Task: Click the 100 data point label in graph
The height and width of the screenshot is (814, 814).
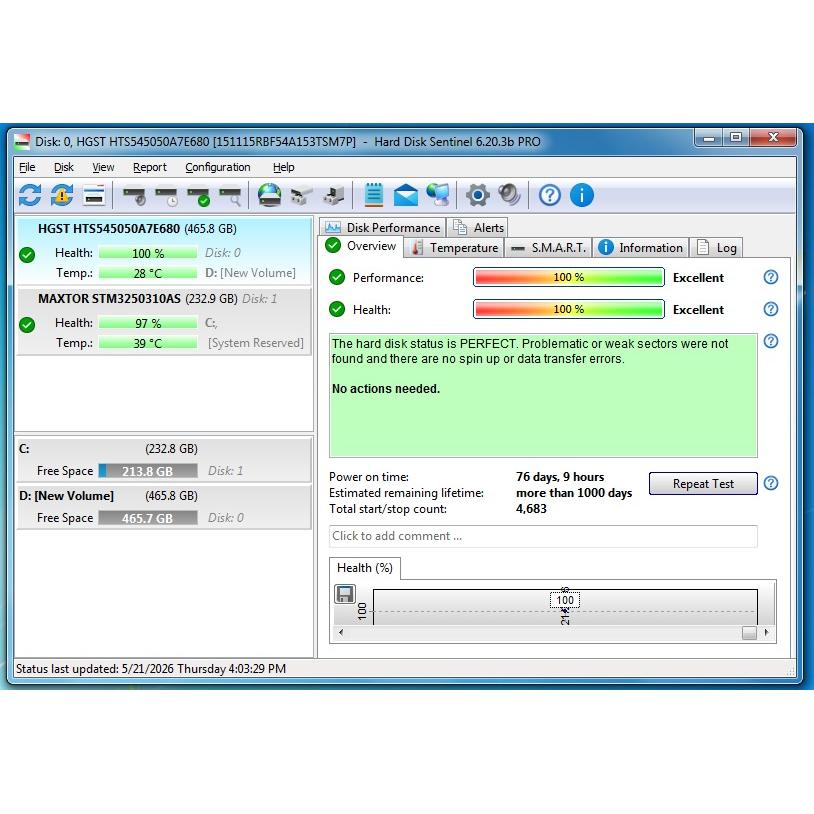Action: tap(565, 601)
